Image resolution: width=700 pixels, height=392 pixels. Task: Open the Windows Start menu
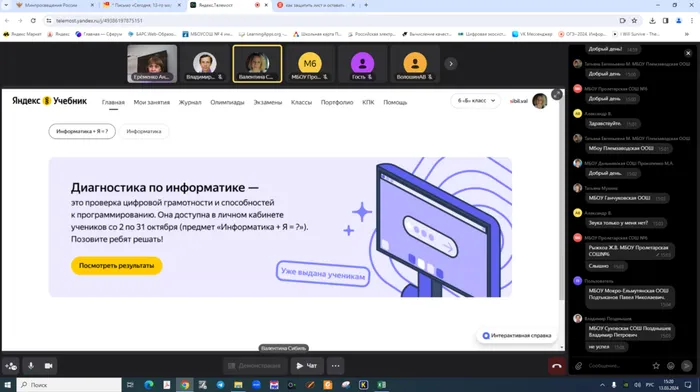coord(8,384)
